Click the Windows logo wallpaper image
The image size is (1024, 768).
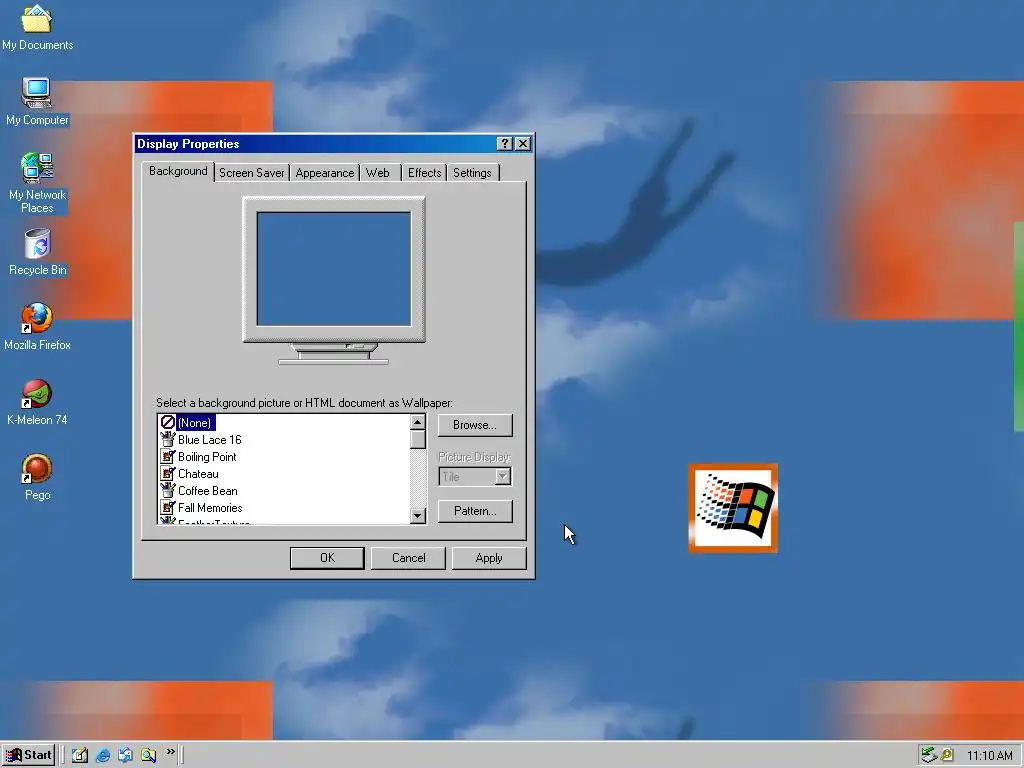click(x=733, y=508)
